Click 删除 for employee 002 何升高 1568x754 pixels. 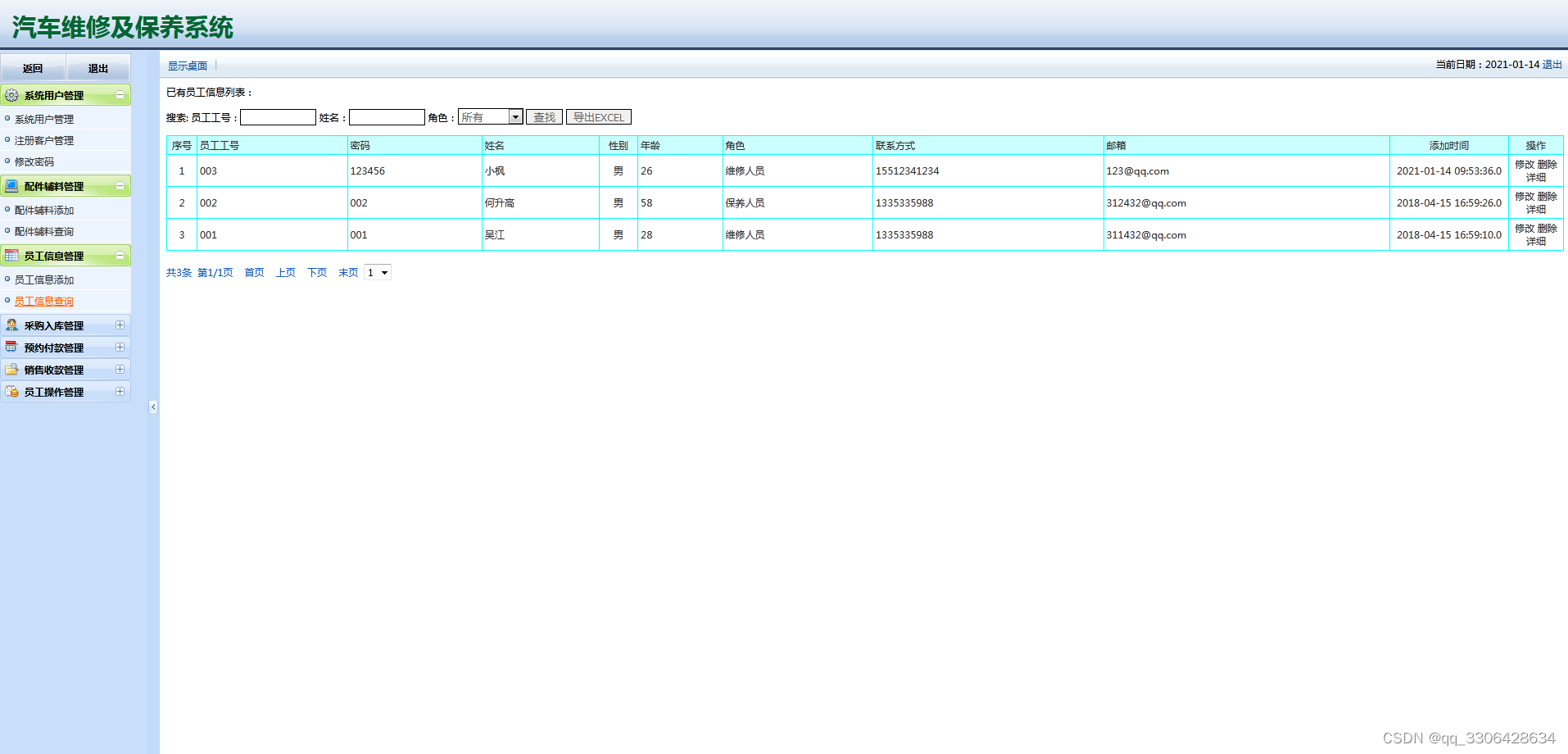click(1548, 196)
